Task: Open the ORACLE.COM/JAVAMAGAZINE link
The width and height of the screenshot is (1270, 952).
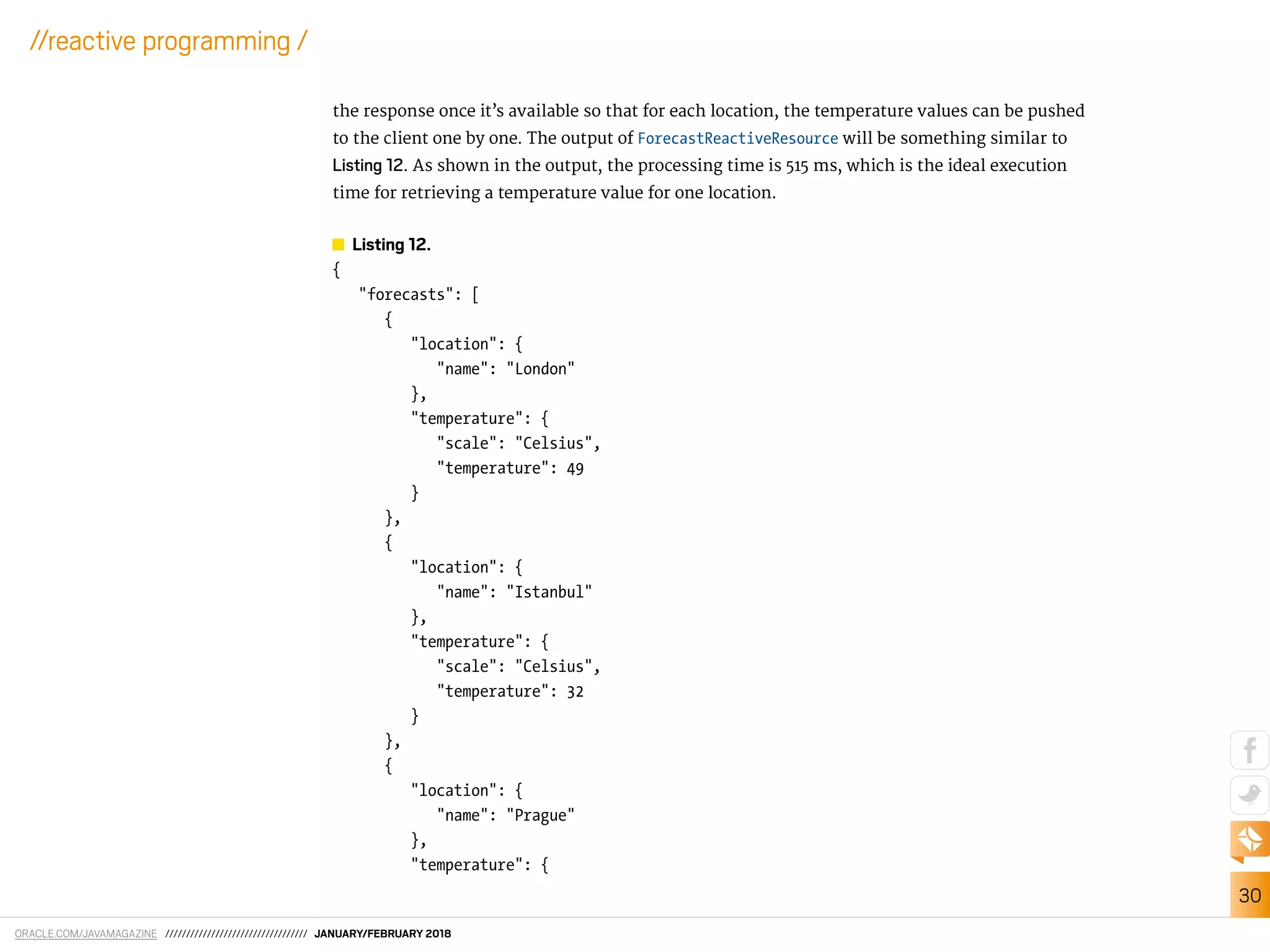Action: click(86, 933)
